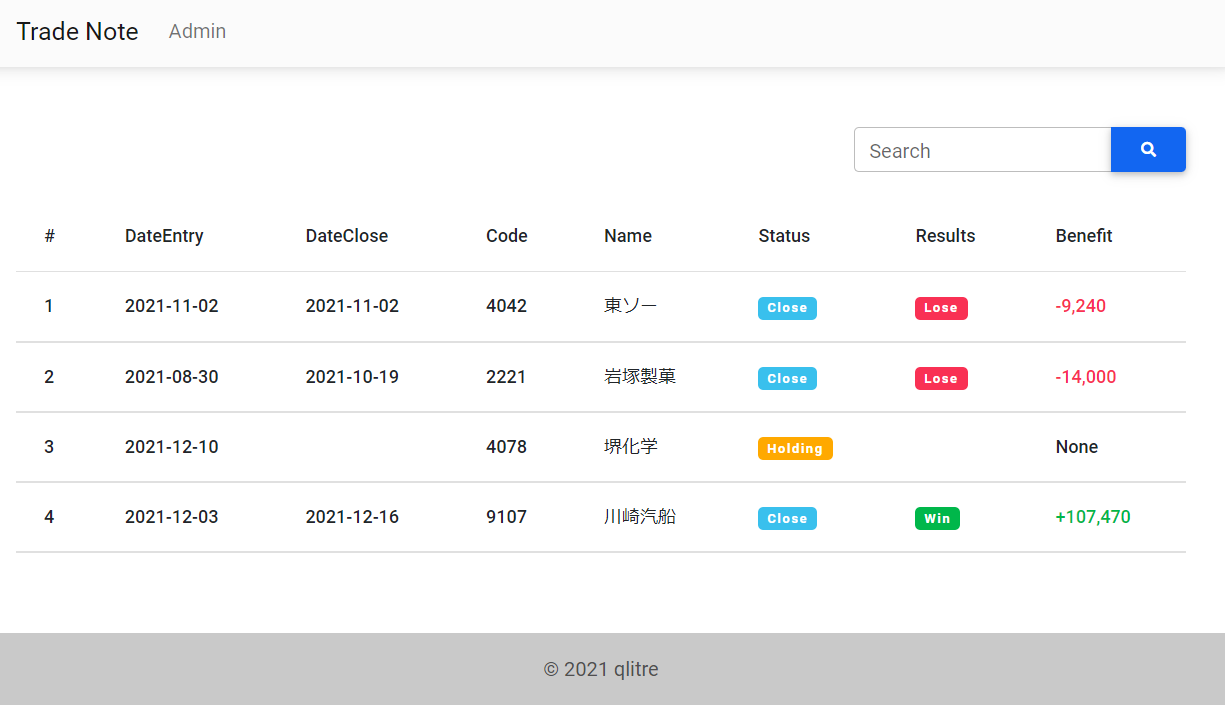Click the Benefit column header
The width and height of the screenshot is (1225, 708).
pyautogui.click(x=1084, y=236)
